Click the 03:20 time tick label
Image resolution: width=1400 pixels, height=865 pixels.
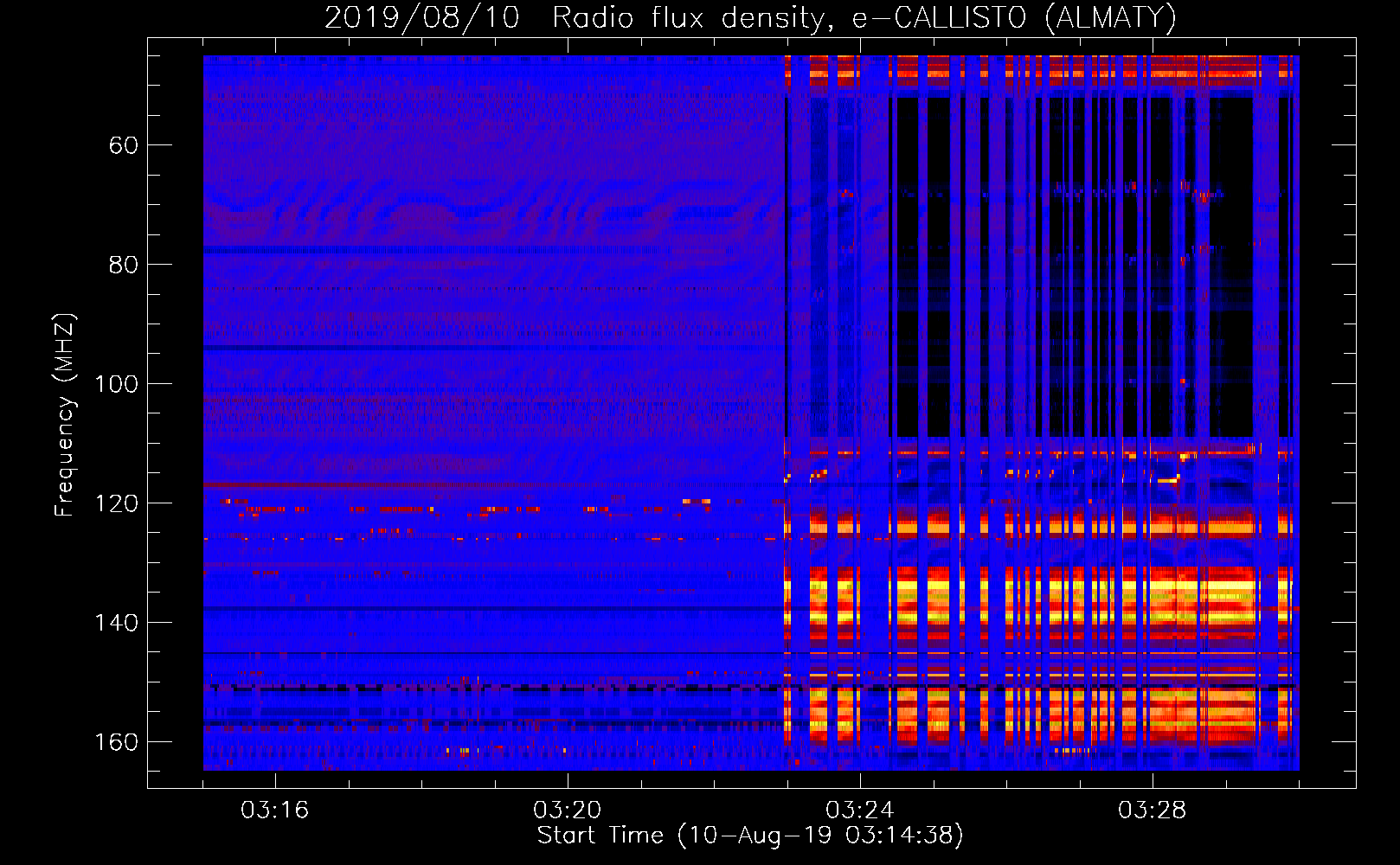tap(567, 811)
